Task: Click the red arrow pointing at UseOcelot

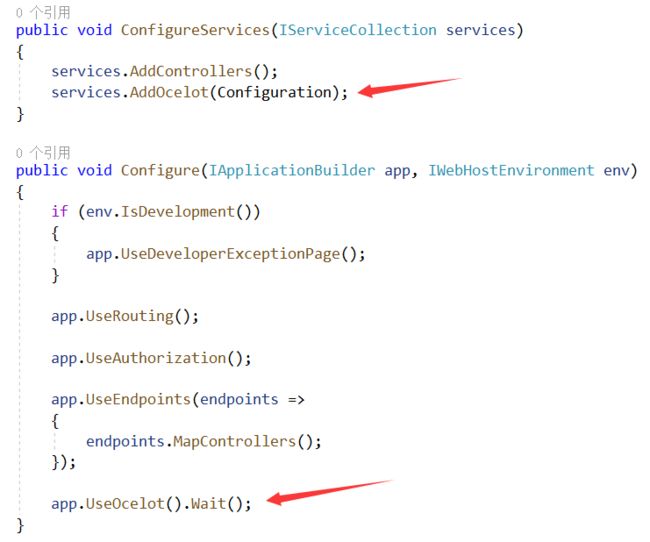Action: [x=330, y=493]
